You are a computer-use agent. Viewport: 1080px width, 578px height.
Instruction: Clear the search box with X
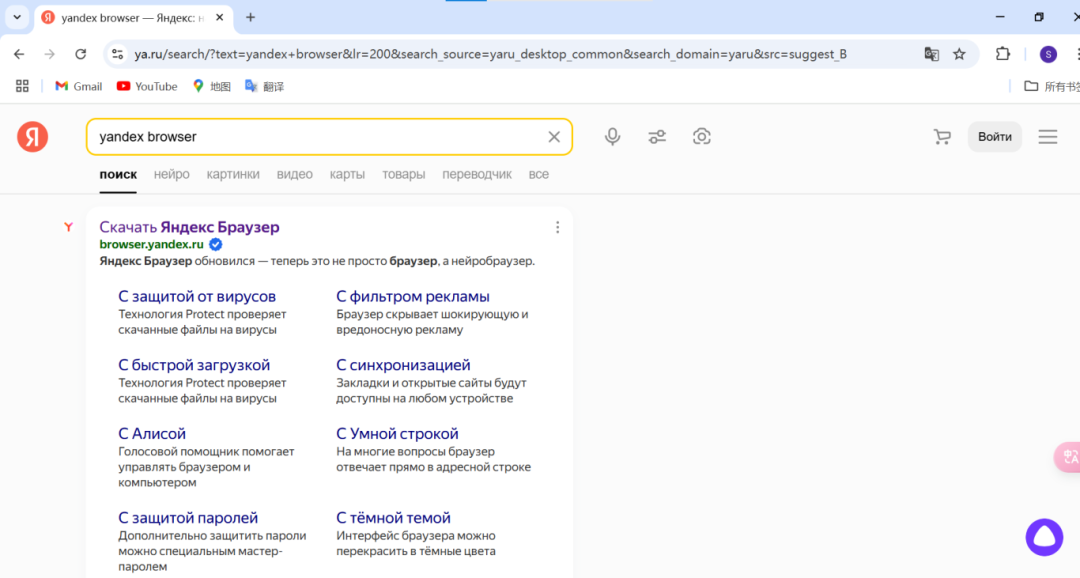[x=554, y=137]
